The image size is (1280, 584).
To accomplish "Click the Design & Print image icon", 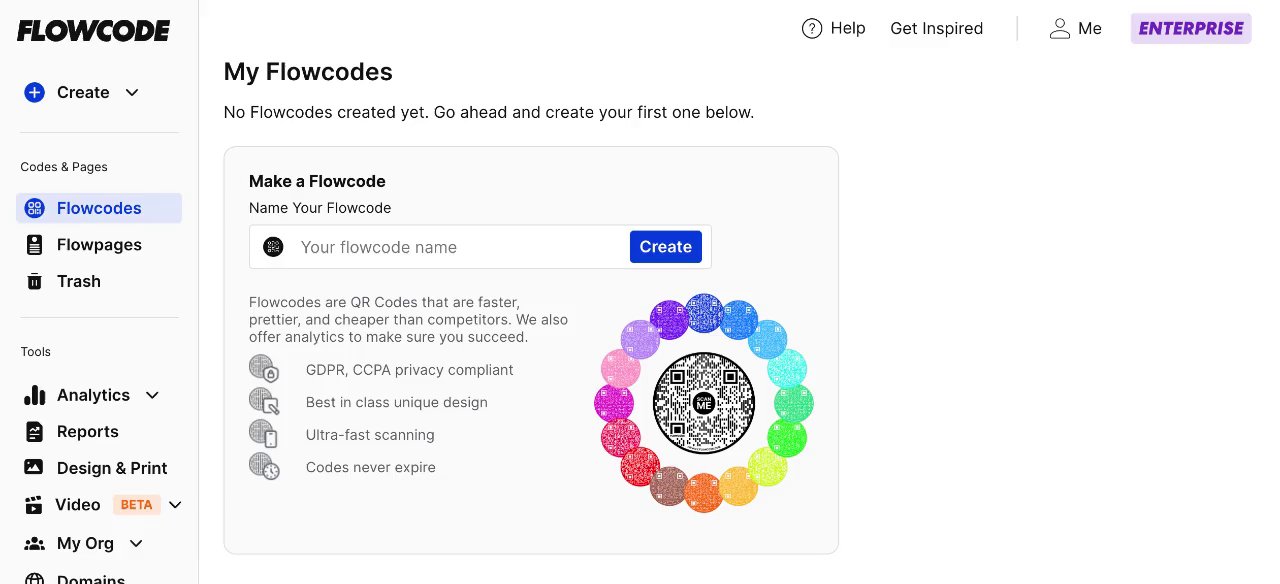I will pyautogui.click(x=34, y=468).
